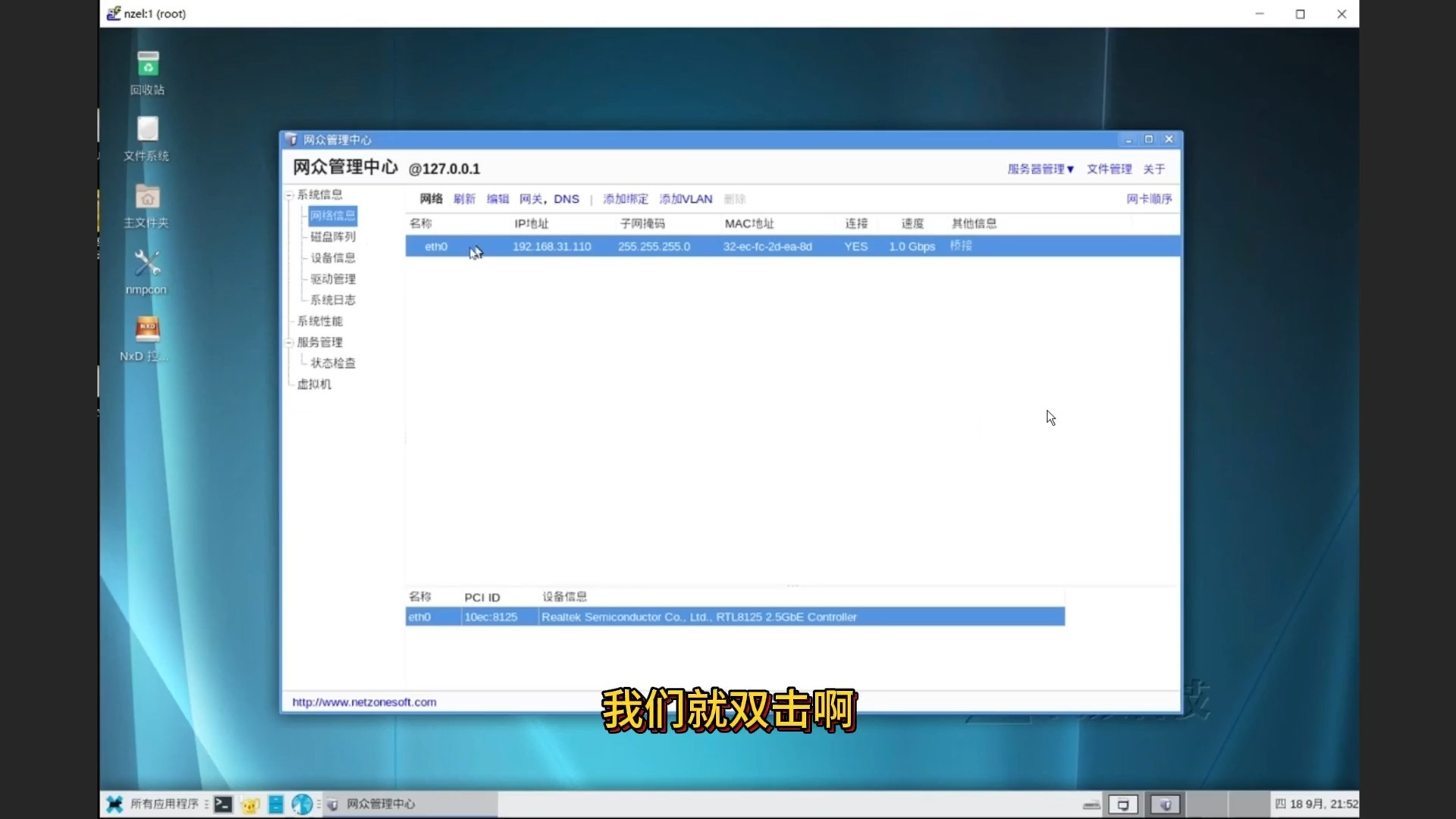Screen dimensions: 1456x819
Task: Open the 回收站 recycle bin desktop icon
Action: (148, 66)
